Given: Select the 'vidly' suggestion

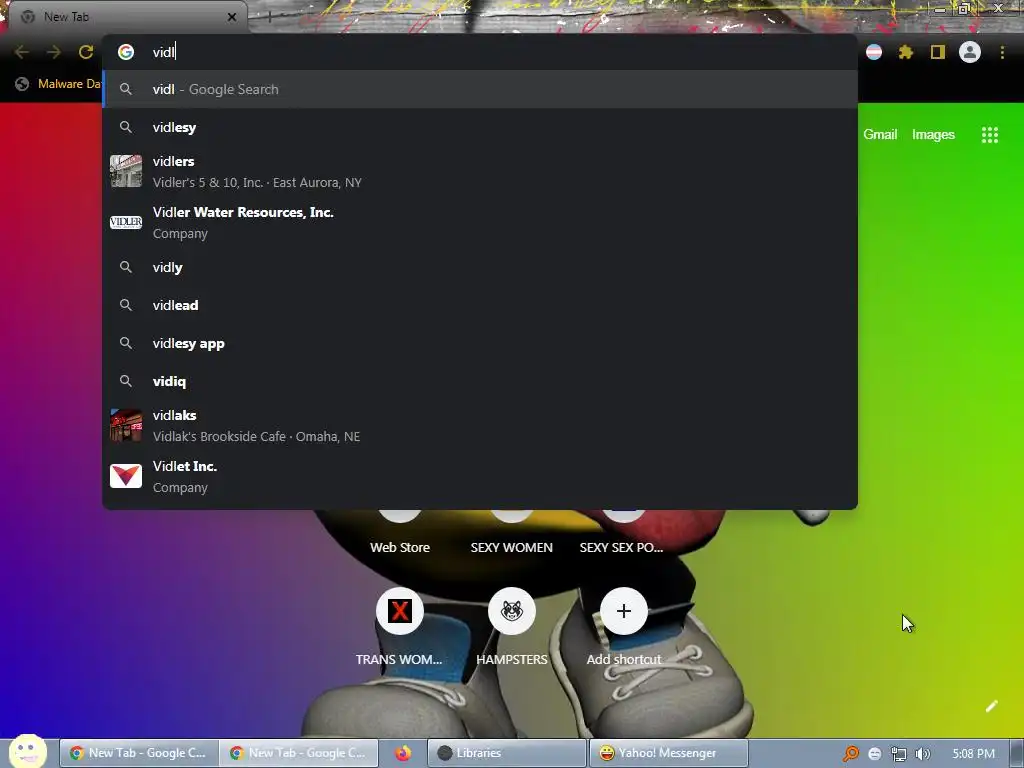Looking at the screenshot, I should [480, 267].
